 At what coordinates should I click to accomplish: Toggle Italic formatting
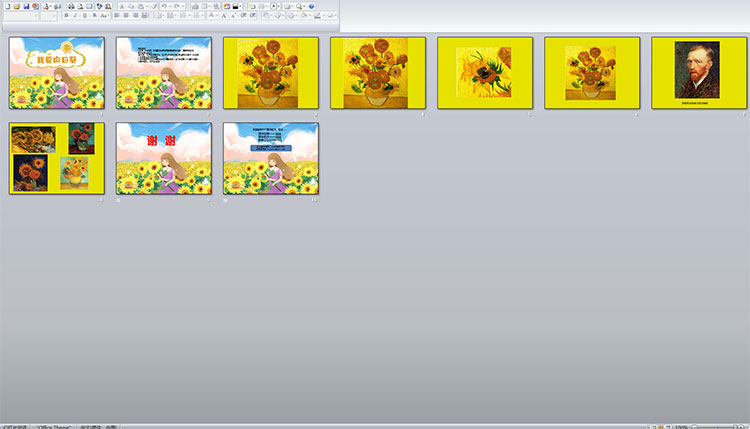pos(75,15)
